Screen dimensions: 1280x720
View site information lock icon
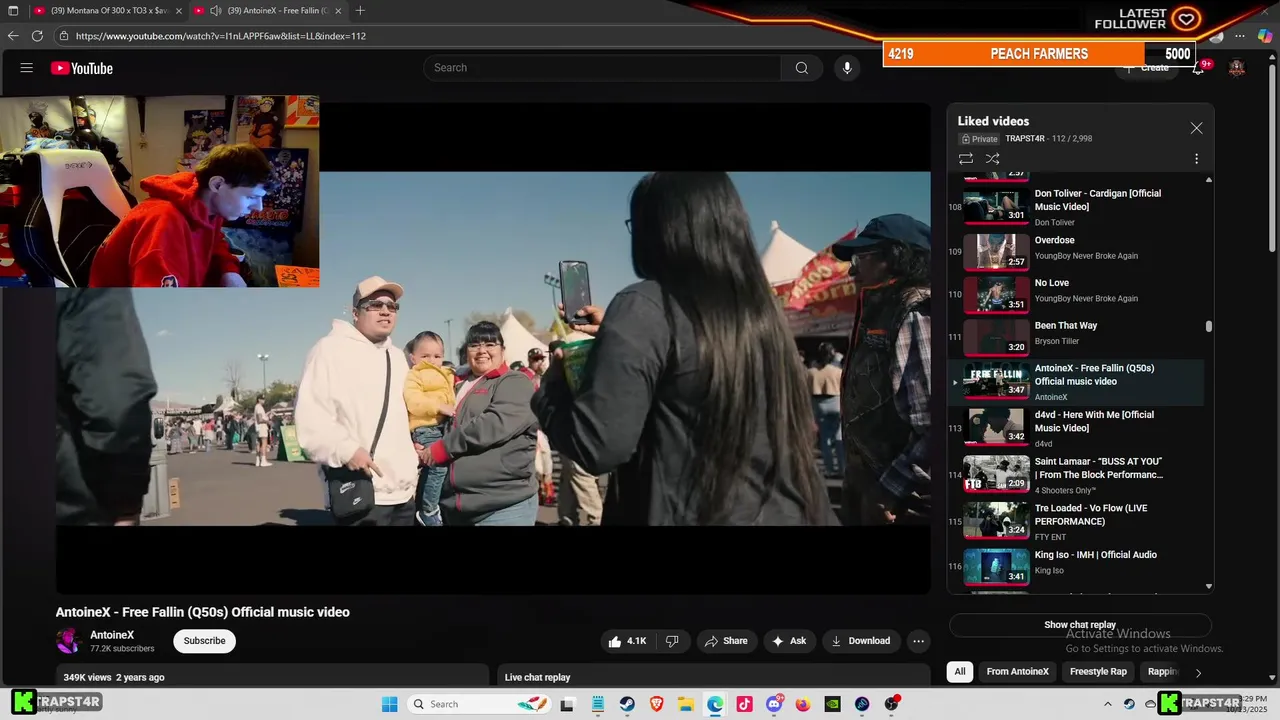tap(64, 36)
